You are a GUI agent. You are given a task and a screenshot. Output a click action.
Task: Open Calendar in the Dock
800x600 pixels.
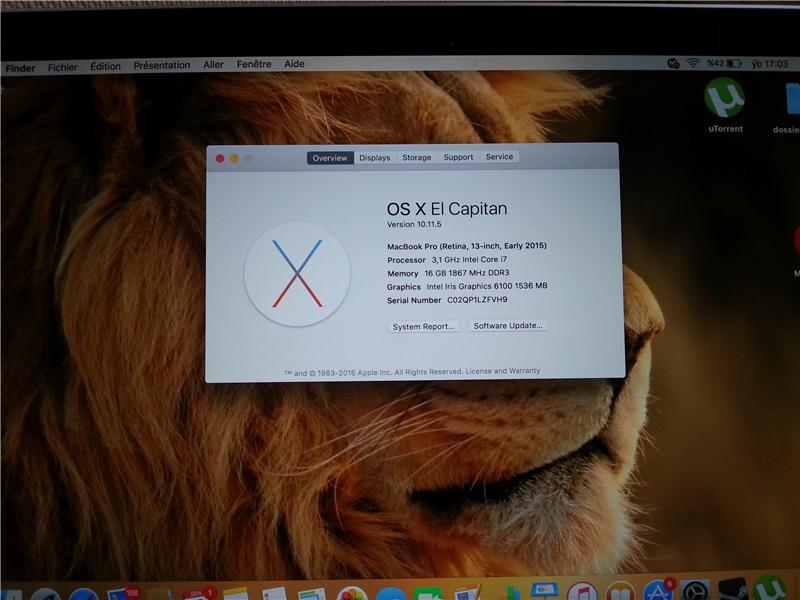(x=197, y=593)
